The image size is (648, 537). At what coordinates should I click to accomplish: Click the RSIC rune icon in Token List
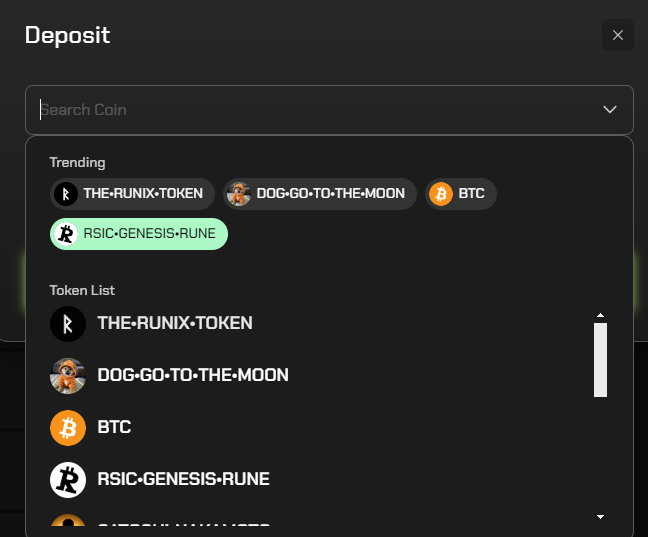click(x=68, y=480)
